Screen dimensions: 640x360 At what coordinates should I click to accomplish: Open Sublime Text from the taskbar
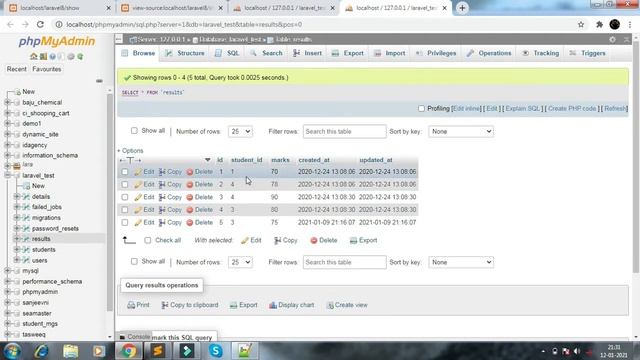point(158,351)
